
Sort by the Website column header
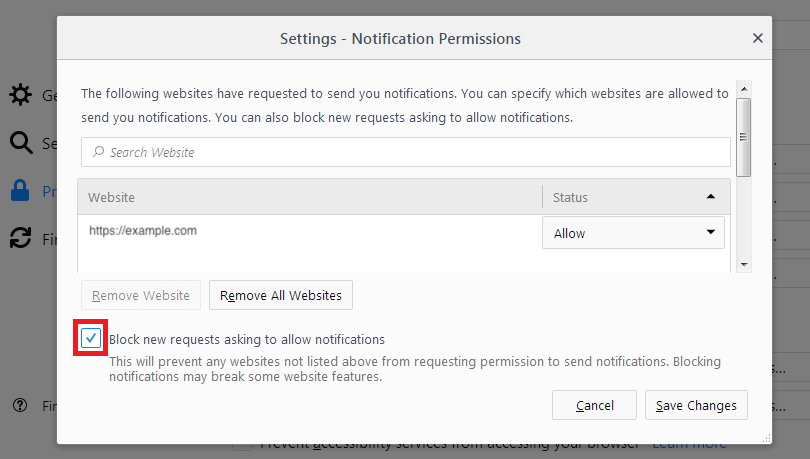pyautogui.click(x=310, y=197)
